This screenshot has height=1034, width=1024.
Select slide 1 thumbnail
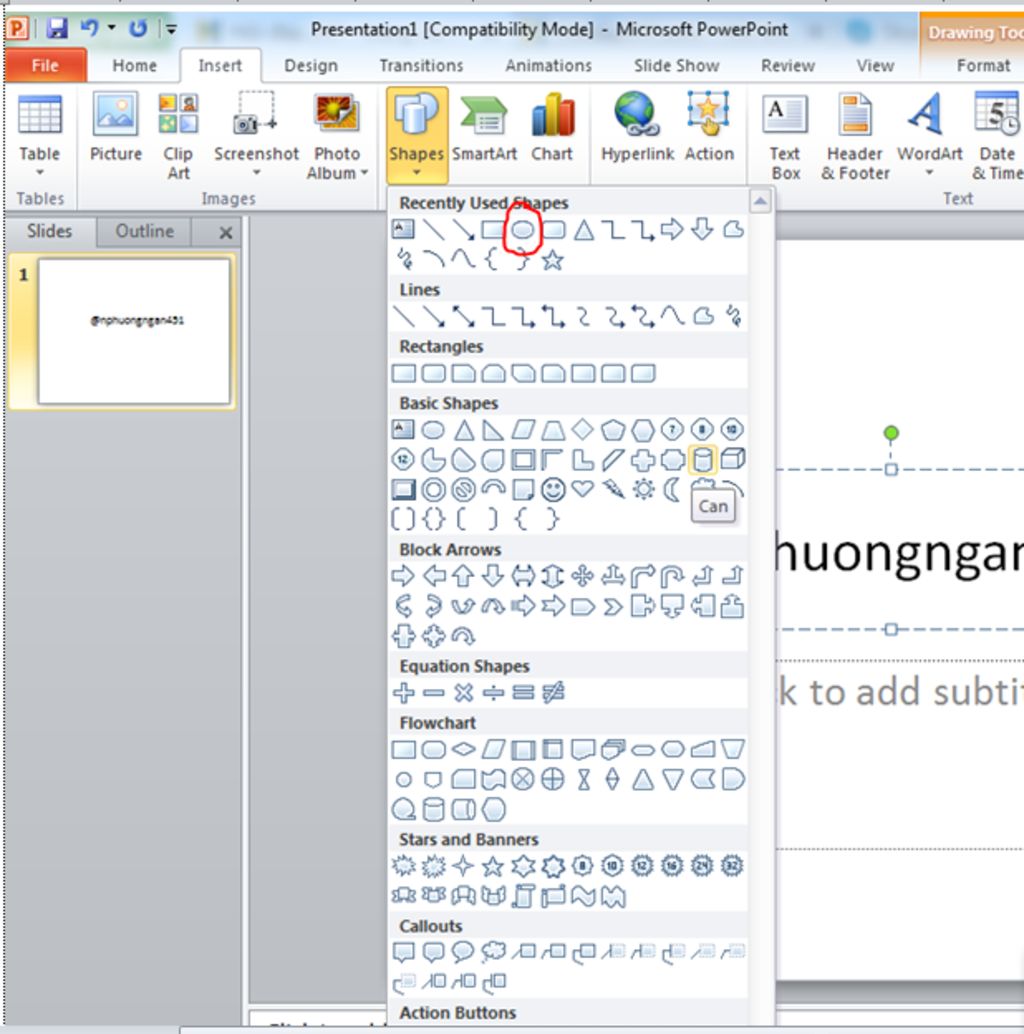[x=135, y=331]
